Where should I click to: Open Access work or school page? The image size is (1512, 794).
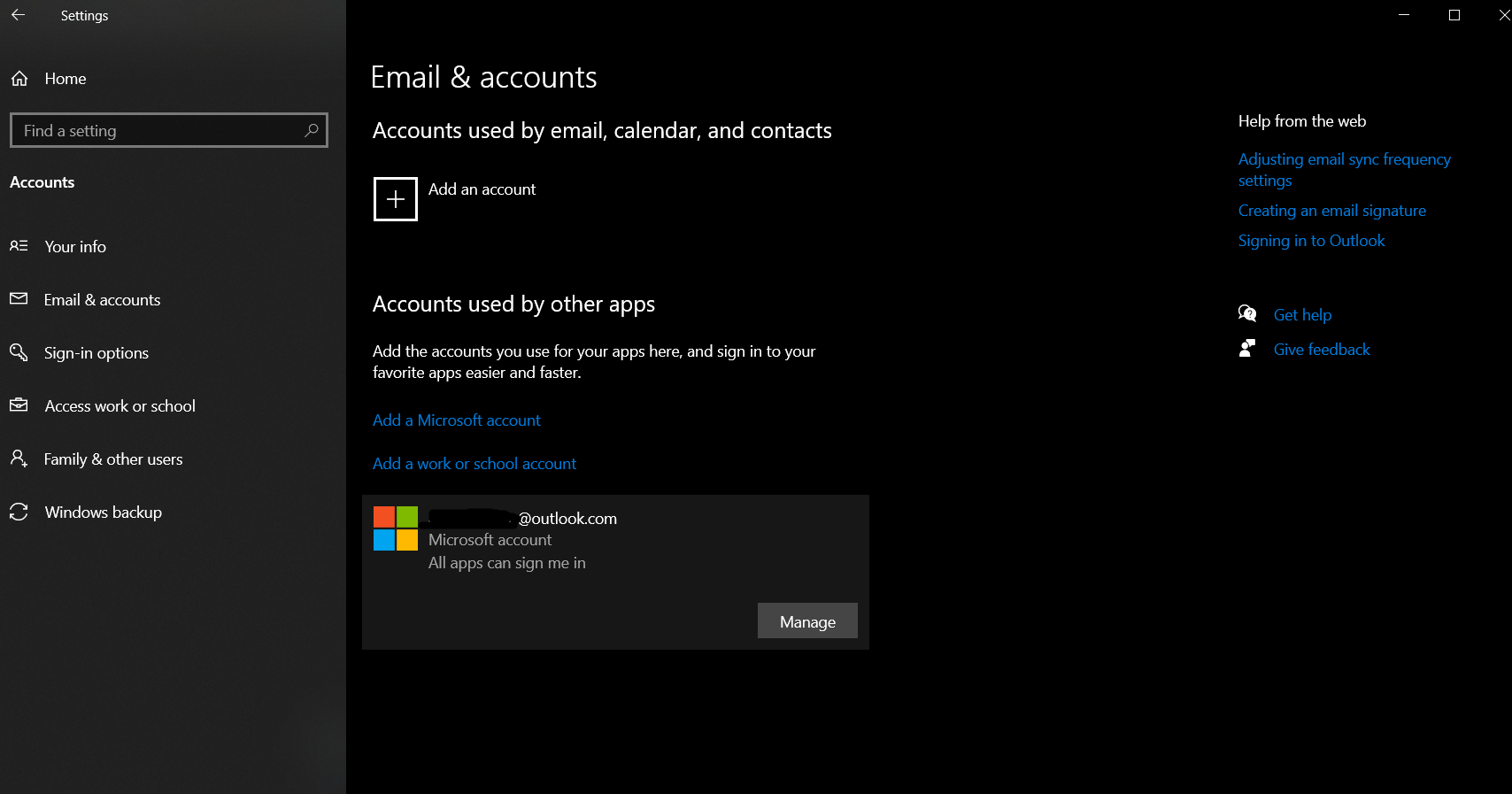(120, 406)
